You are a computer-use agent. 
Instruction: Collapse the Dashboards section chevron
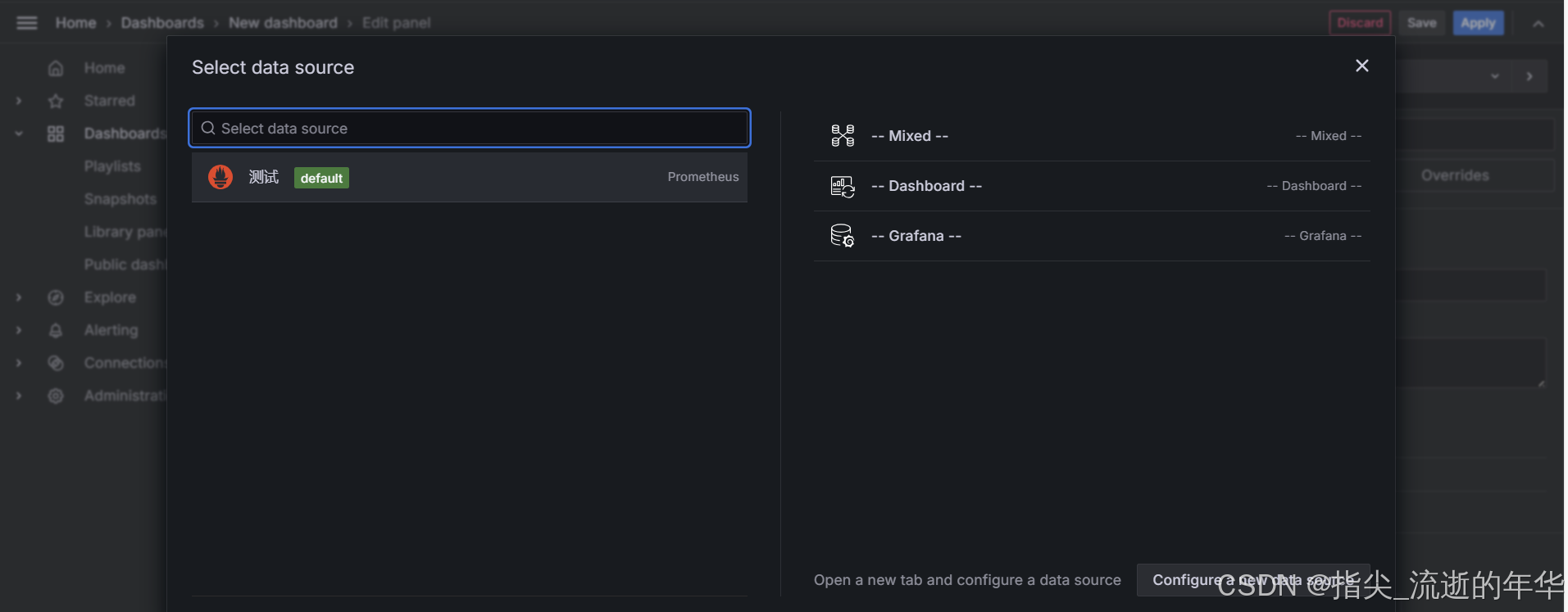point(19,134)
